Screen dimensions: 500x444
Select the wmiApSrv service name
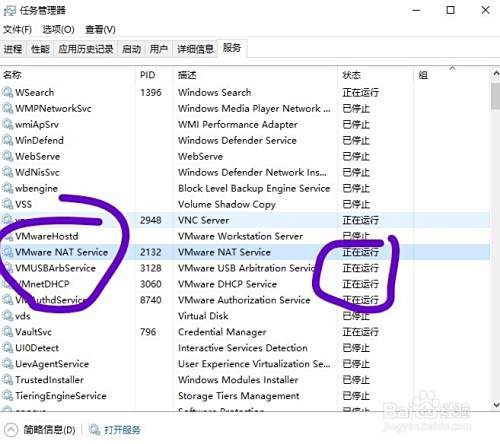pos(37,124)
